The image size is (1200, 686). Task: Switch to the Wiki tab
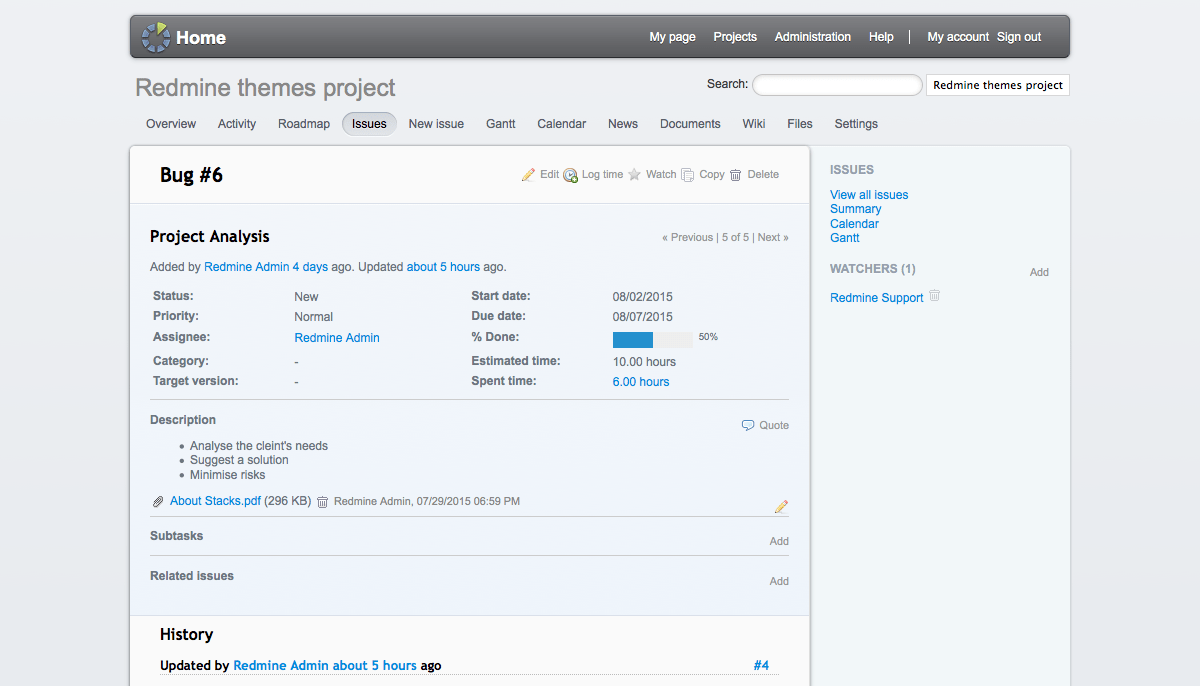coord(754,124)
